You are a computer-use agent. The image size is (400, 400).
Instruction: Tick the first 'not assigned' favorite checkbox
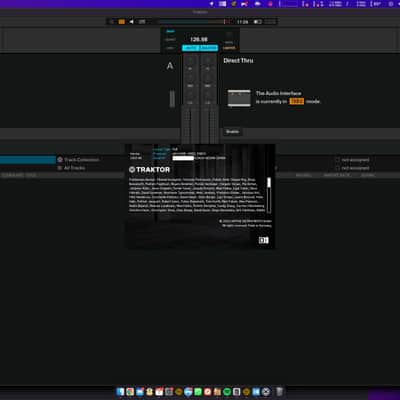coord(337,160)
